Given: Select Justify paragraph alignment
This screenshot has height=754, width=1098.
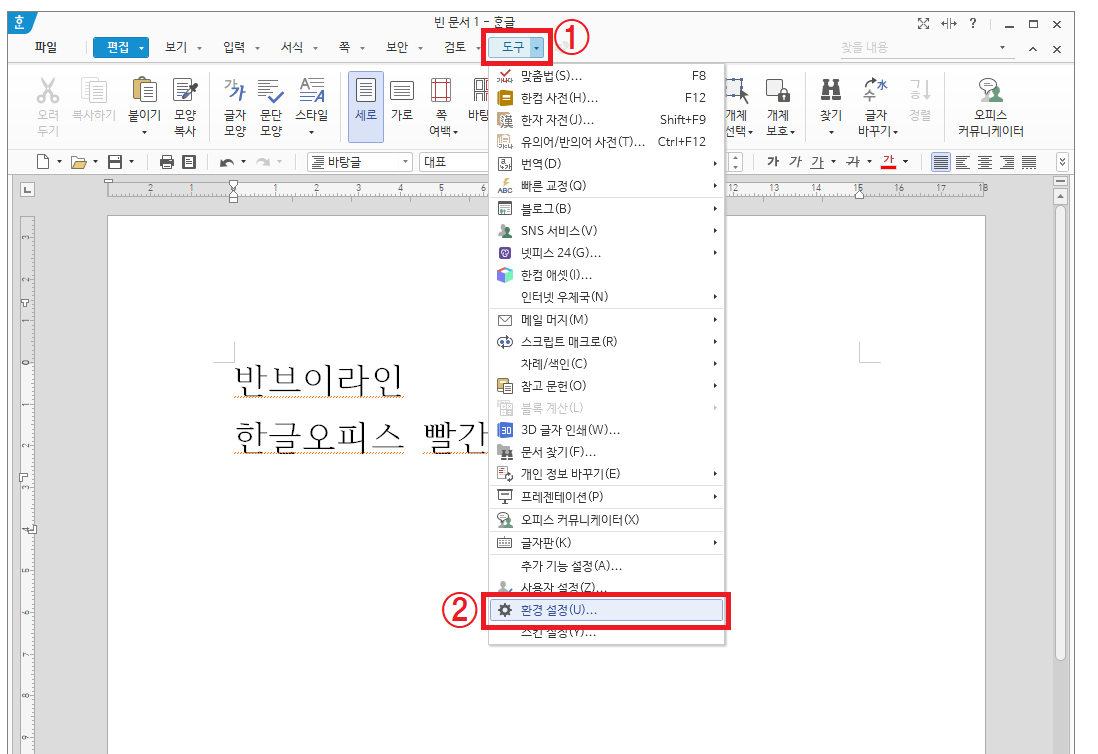Looking at the screenshot, I should 940,162.
